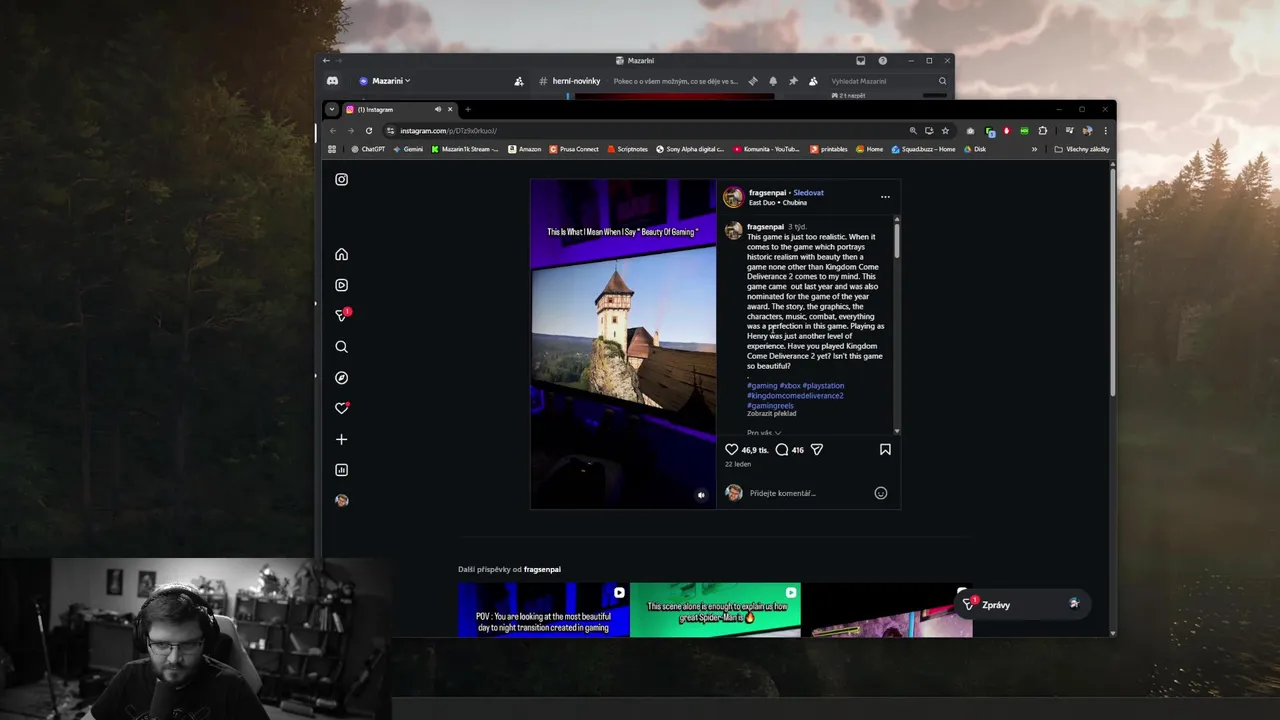This screenshot has width=1280, height=720.
Task: Open Chrome tab search dropdown arrow
Action: pyautogui.click(x=332, y=109)
